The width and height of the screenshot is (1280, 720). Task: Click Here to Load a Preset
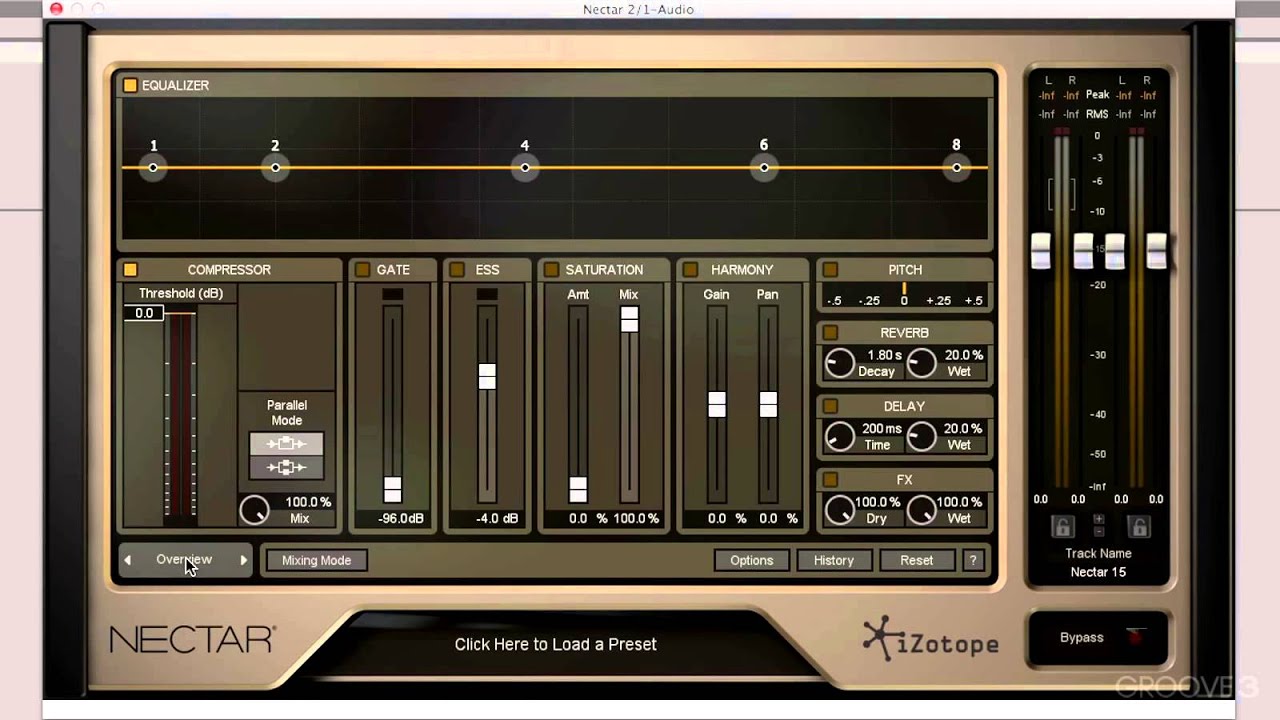(x=556, y=644)
